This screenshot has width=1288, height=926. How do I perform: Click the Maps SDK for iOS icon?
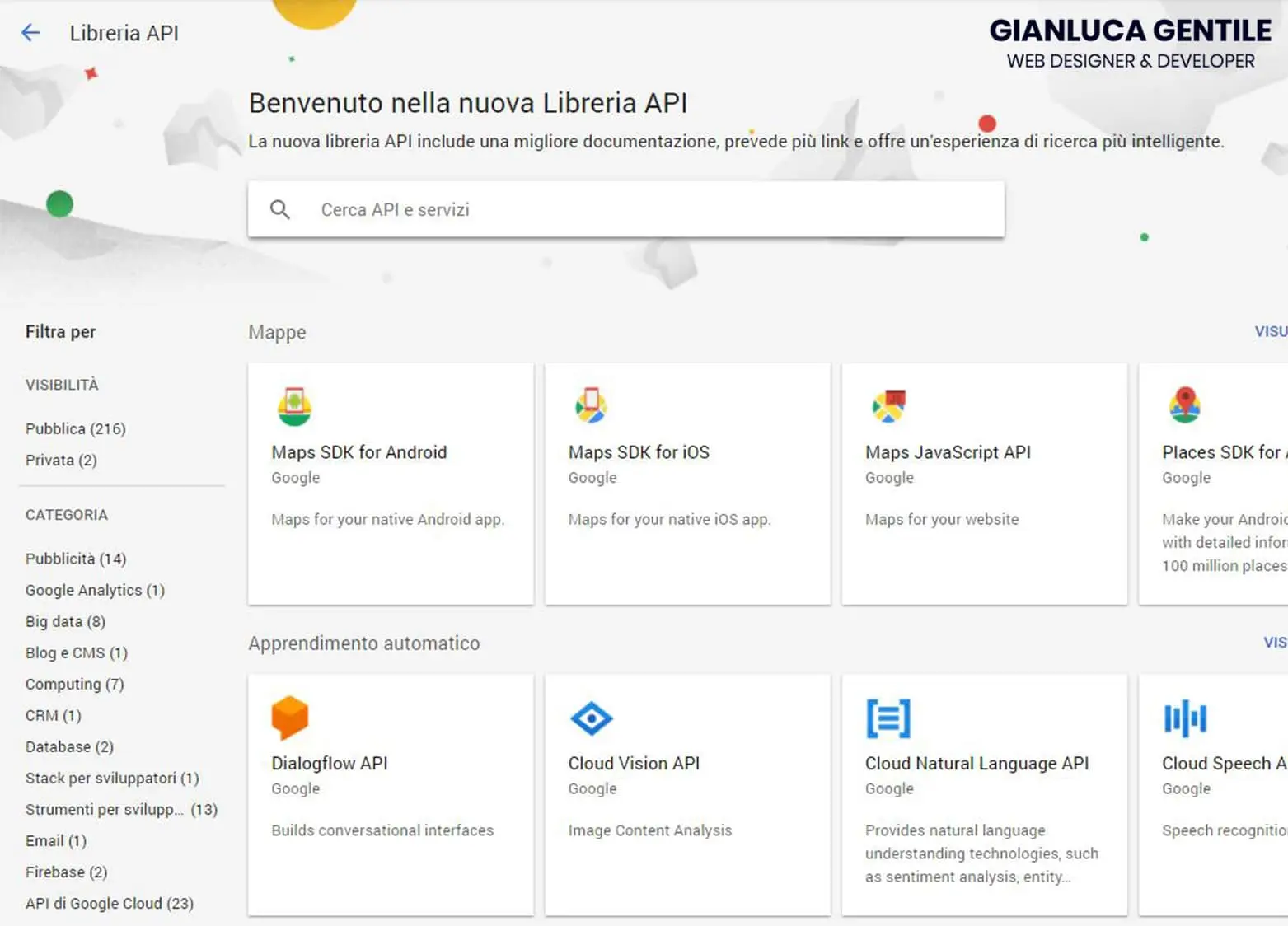[x=592, y=405]
